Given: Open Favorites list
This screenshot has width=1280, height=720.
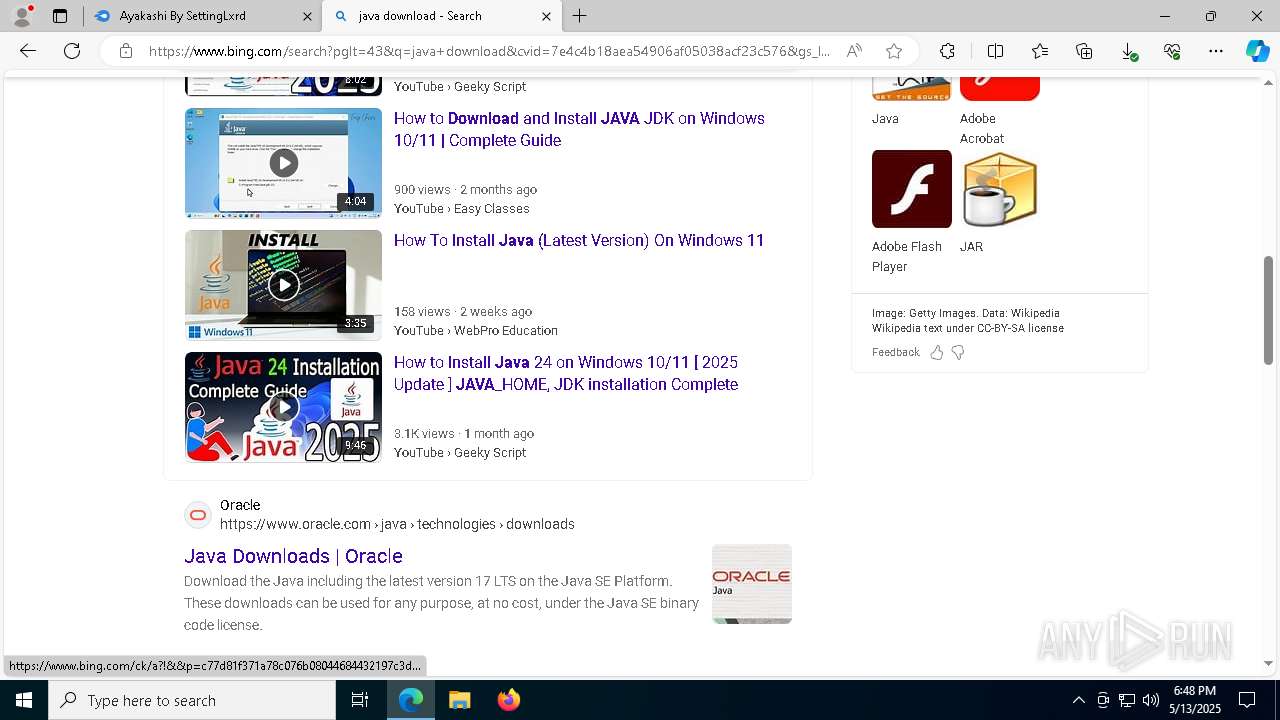Looking at the screenshot, I should point(1040,51).
